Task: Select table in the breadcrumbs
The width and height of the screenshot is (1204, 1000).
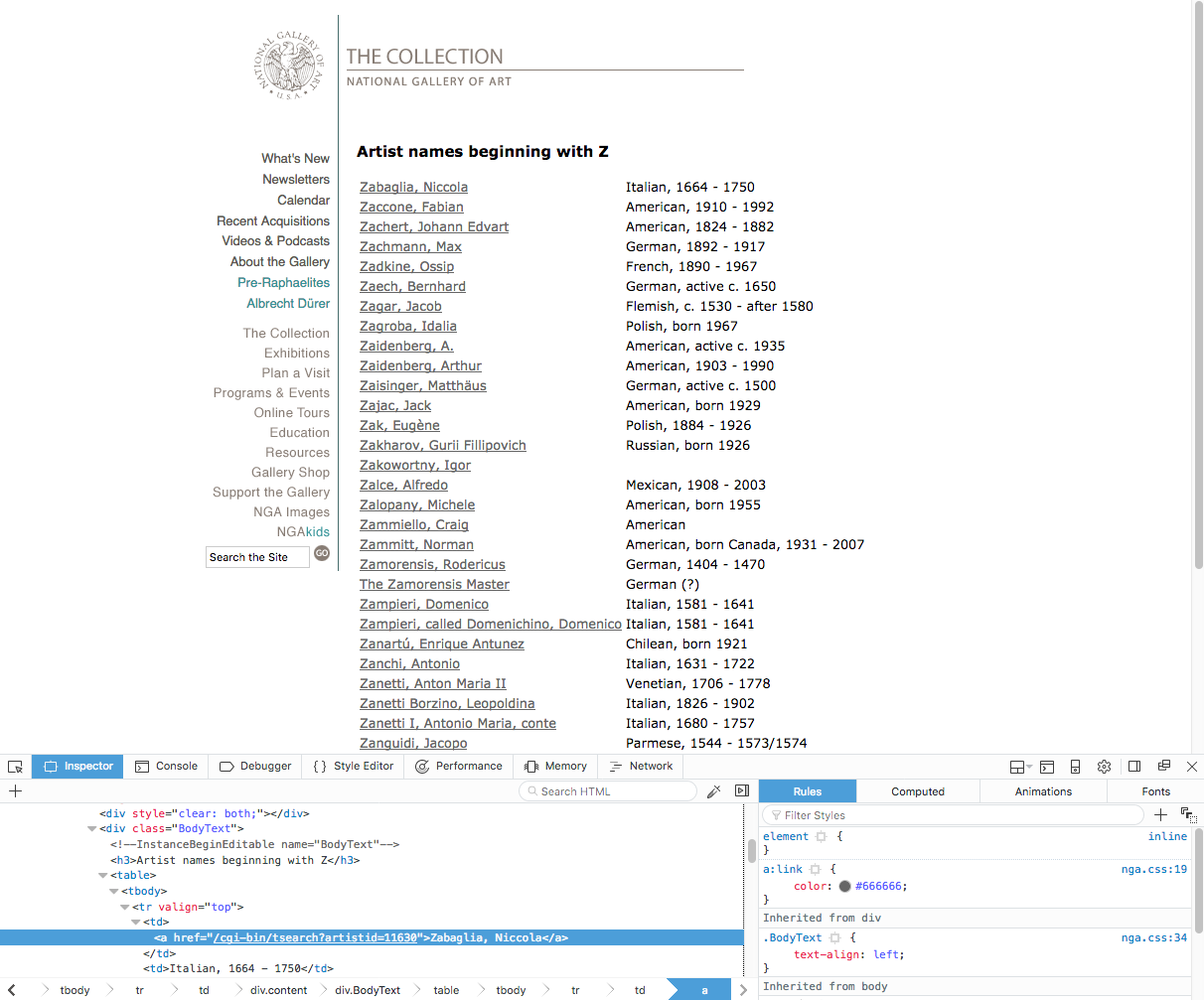Action: click(x=446, y=990)
